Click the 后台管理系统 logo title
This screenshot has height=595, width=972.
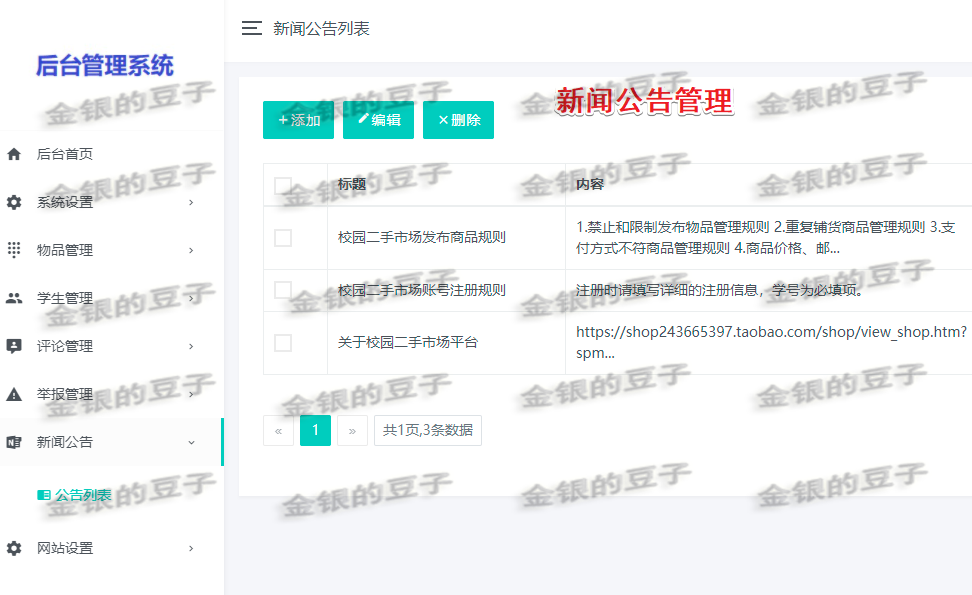104,66
